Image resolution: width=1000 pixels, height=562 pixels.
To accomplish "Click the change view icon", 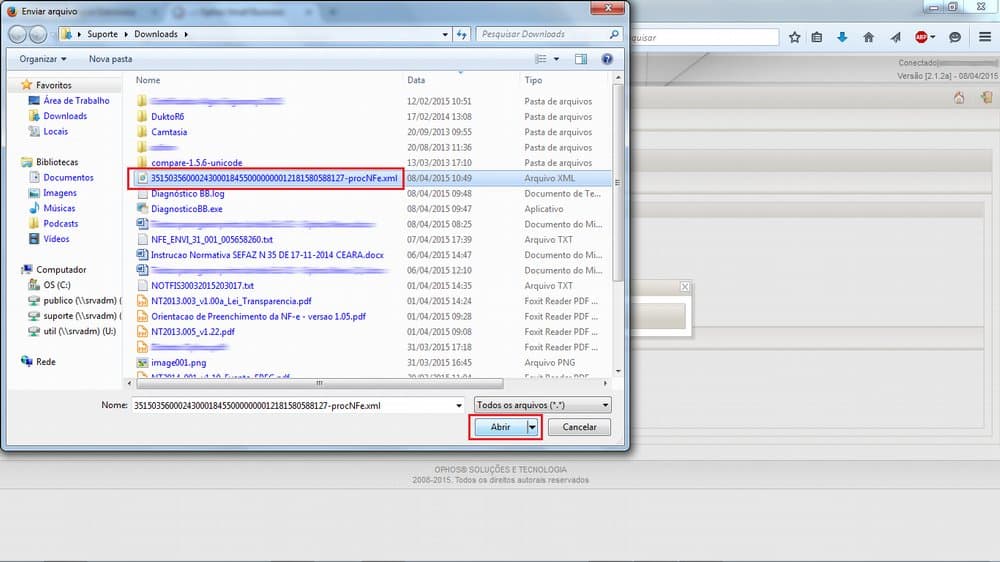I will [x=541, y=59].
